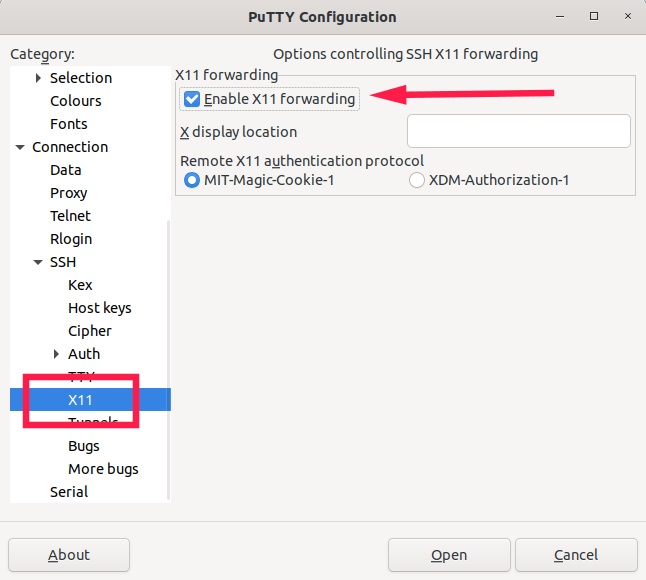This screenshot has width=646, height=580.
Task: Open the Serial settings category
Action: 69,492
